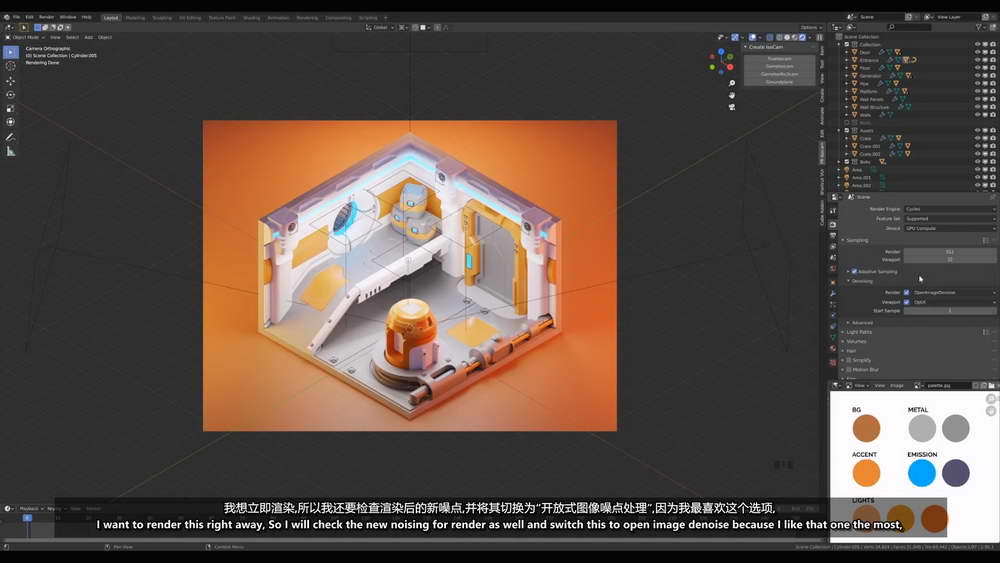Expand the Volumes panel
This screenshot has width=1000, height=563.
click(855, 342)
